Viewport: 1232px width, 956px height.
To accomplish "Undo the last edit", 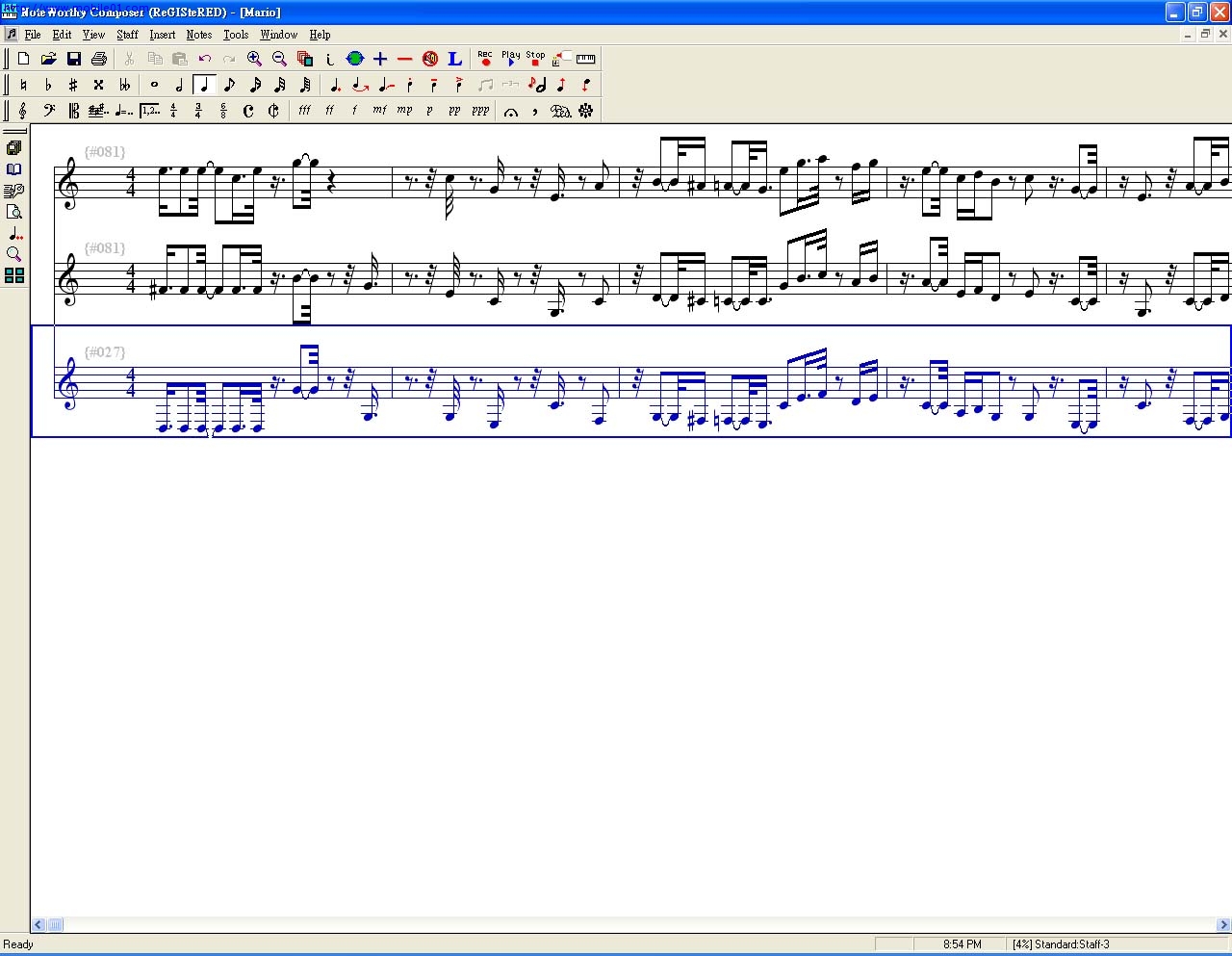I will (204, 59).
